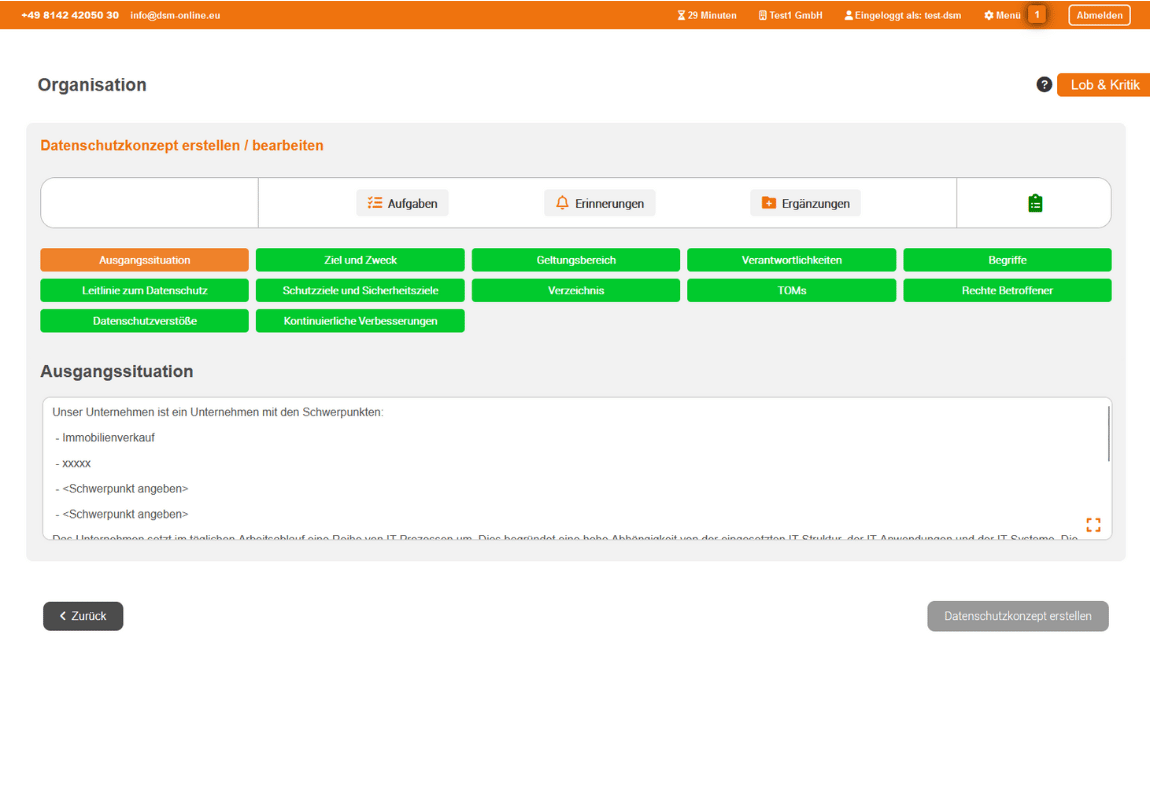Open the TOMs section

(x=791, y=290)
